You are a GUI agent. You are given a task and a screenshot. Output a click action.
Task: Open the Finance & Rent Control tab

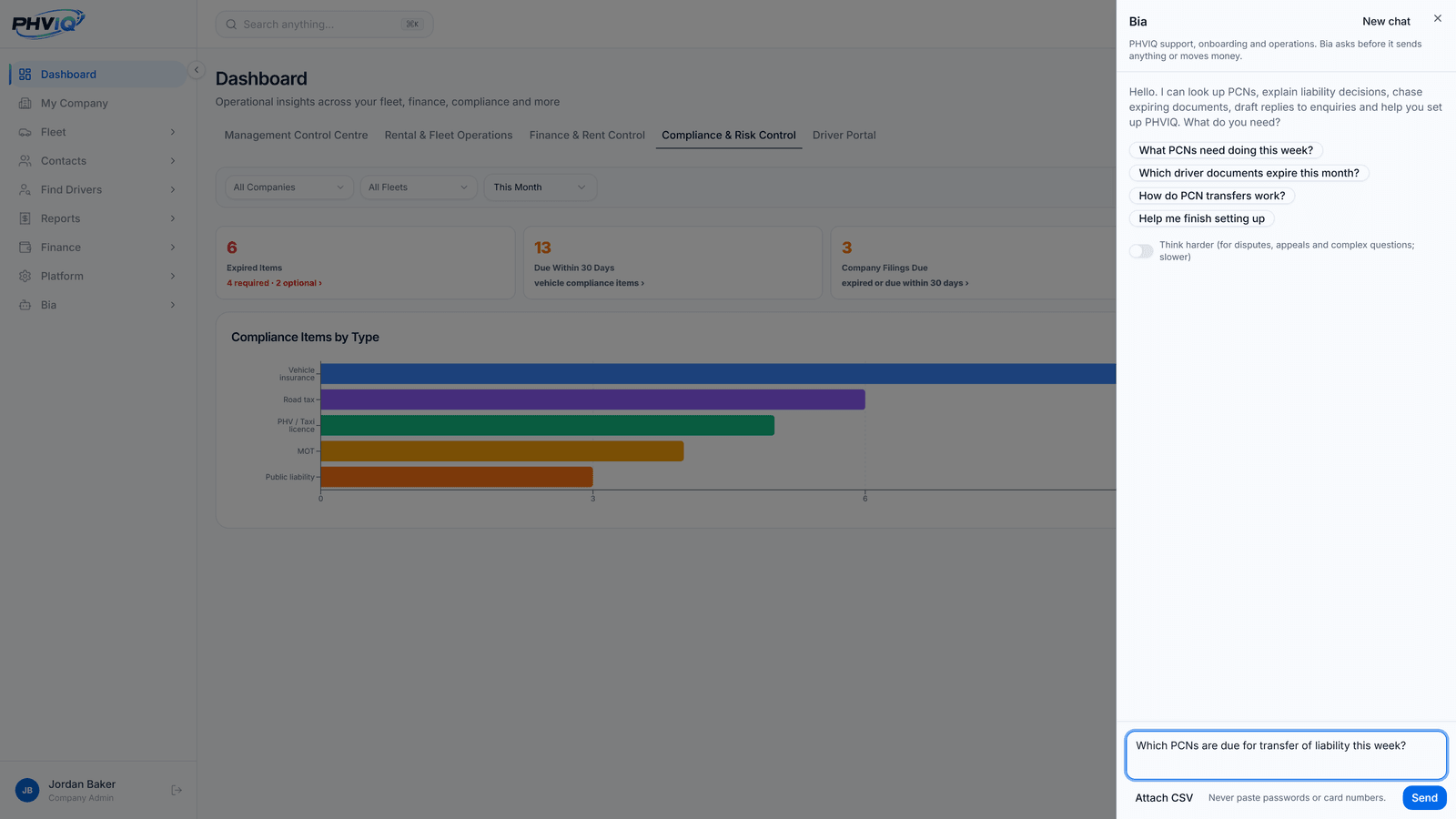coord(587,135)
